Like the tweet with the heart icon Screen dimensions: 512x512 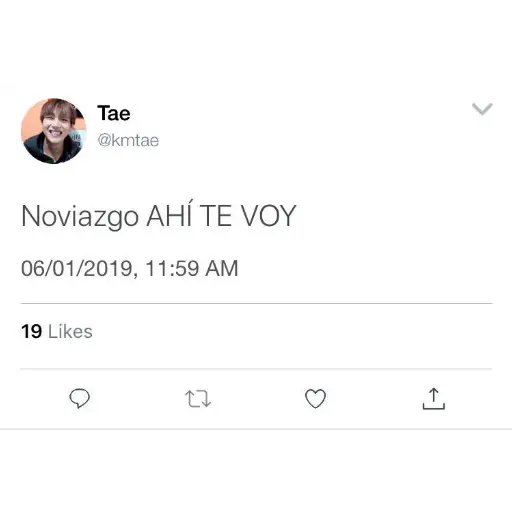click(315, 398)
